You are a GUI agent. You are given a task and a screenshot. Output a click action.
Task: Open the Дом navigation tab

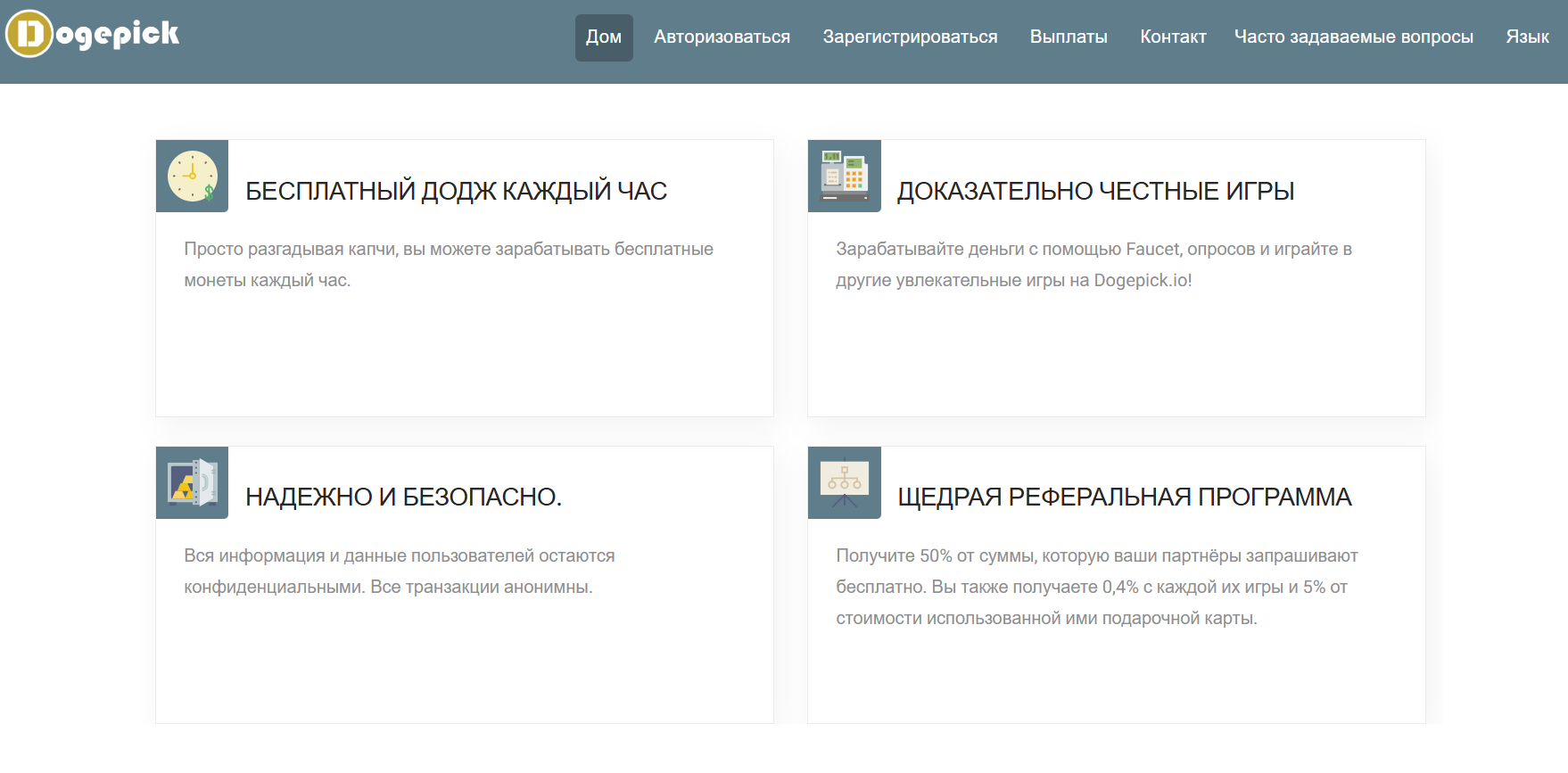604,37
